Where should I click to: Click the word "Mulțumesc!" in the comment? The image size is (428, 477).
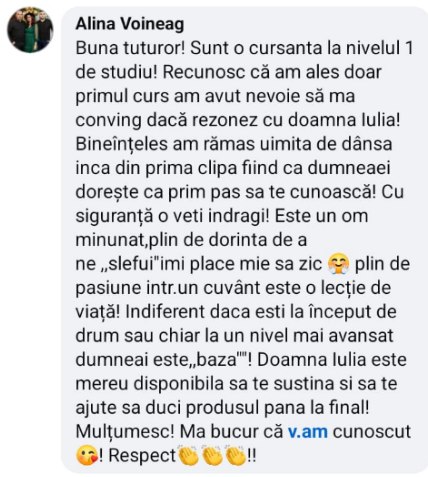click(x=125, y=432)
